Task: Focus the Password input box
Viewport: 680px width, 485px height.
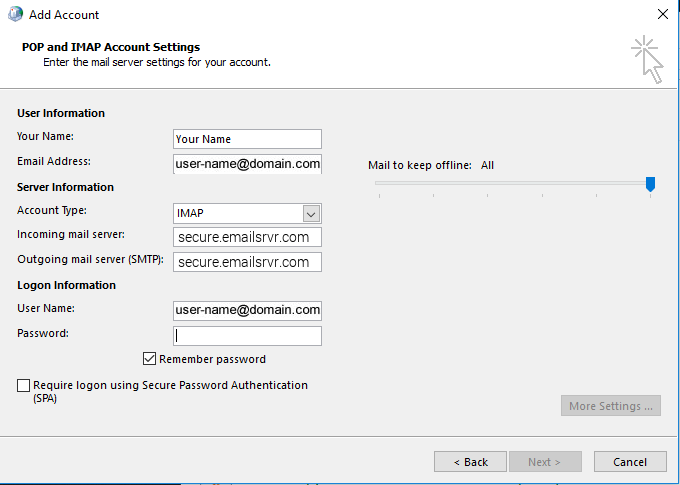Action: pyautogui.click(x=247, y=336)
